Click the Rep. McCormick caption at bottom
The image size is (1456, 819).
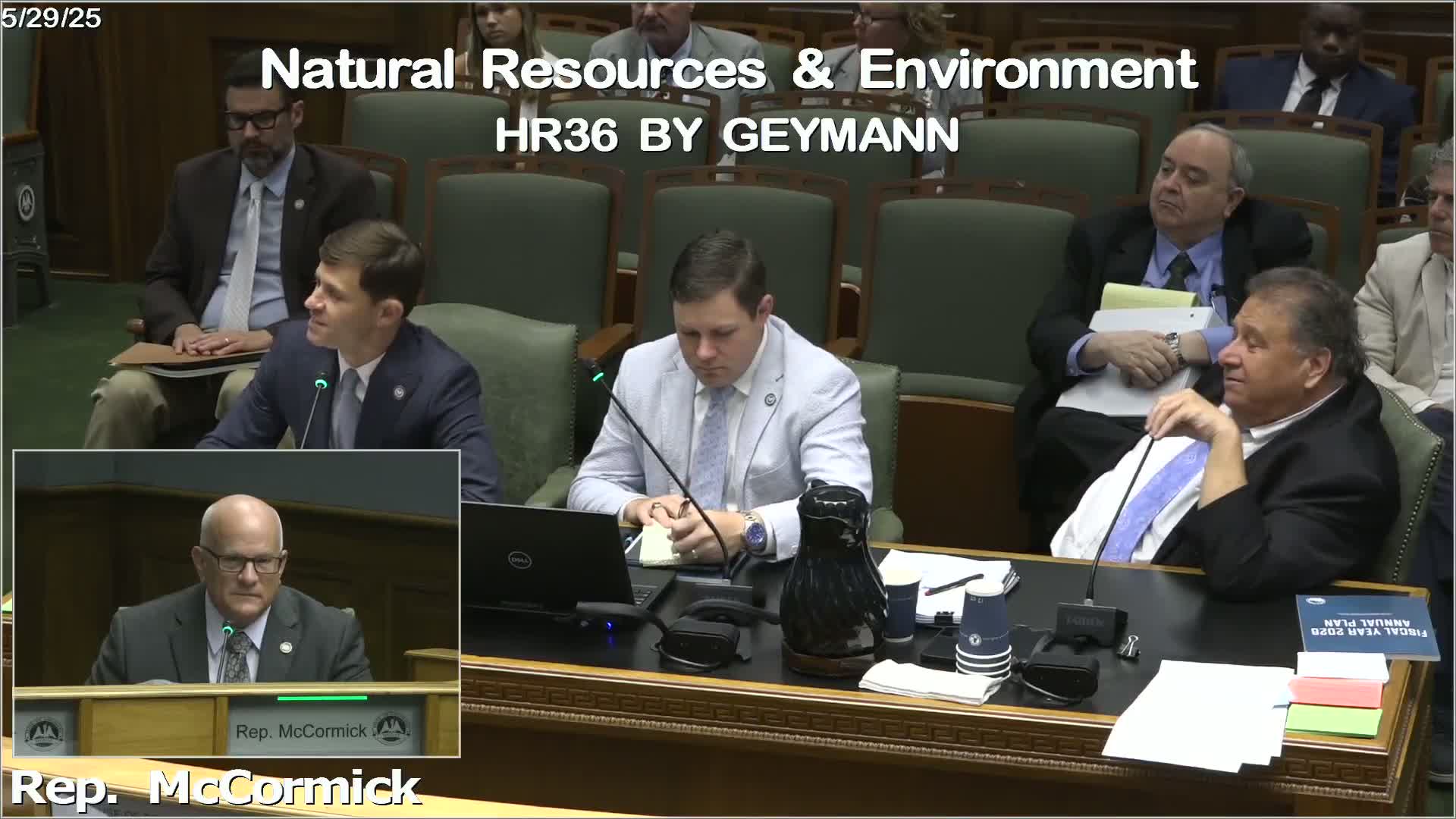[x=215, y=789]
